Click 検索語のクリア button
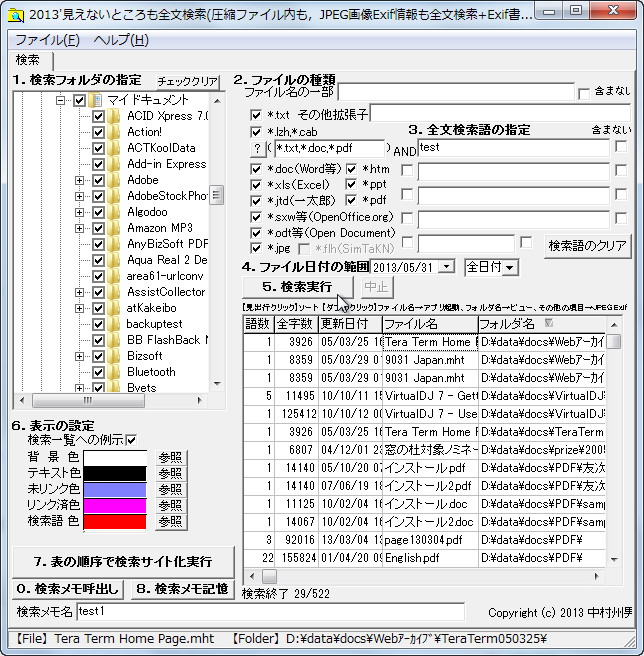 point(587,246)
